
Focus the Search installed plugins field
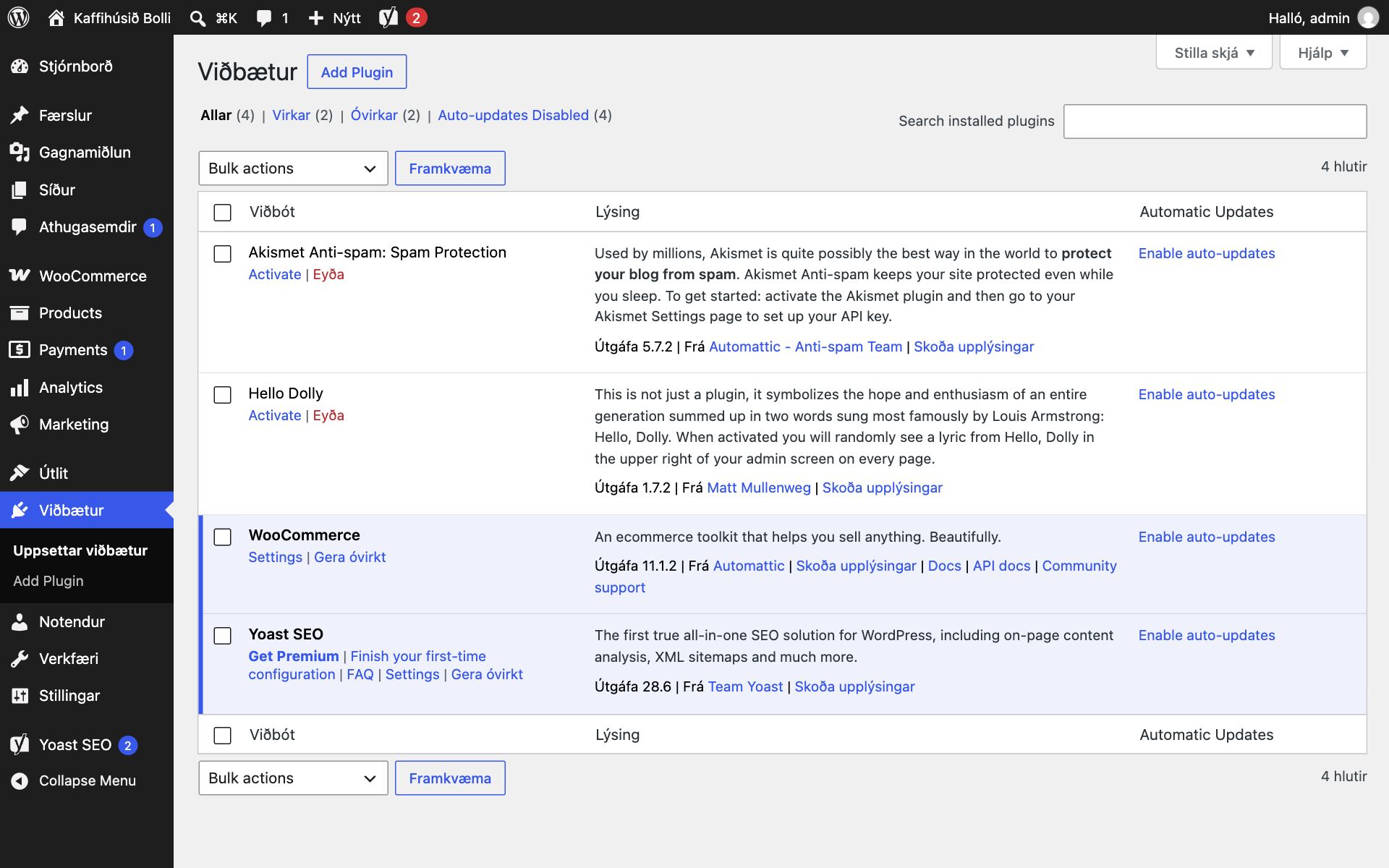1215,122
